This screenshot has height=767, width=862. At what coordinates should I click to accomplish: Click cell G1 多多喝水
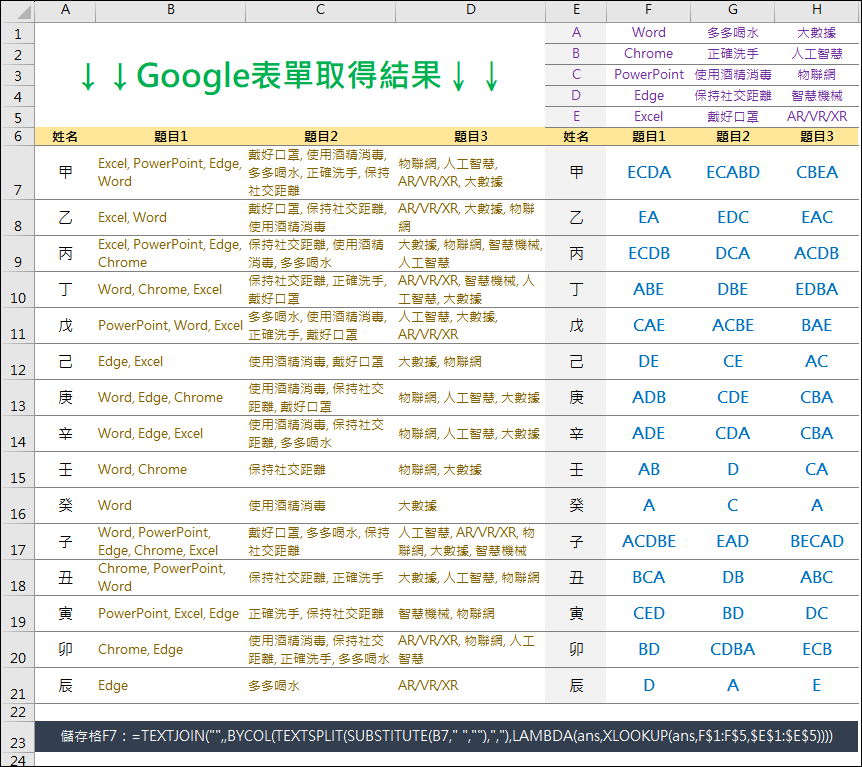pos(733,33)
